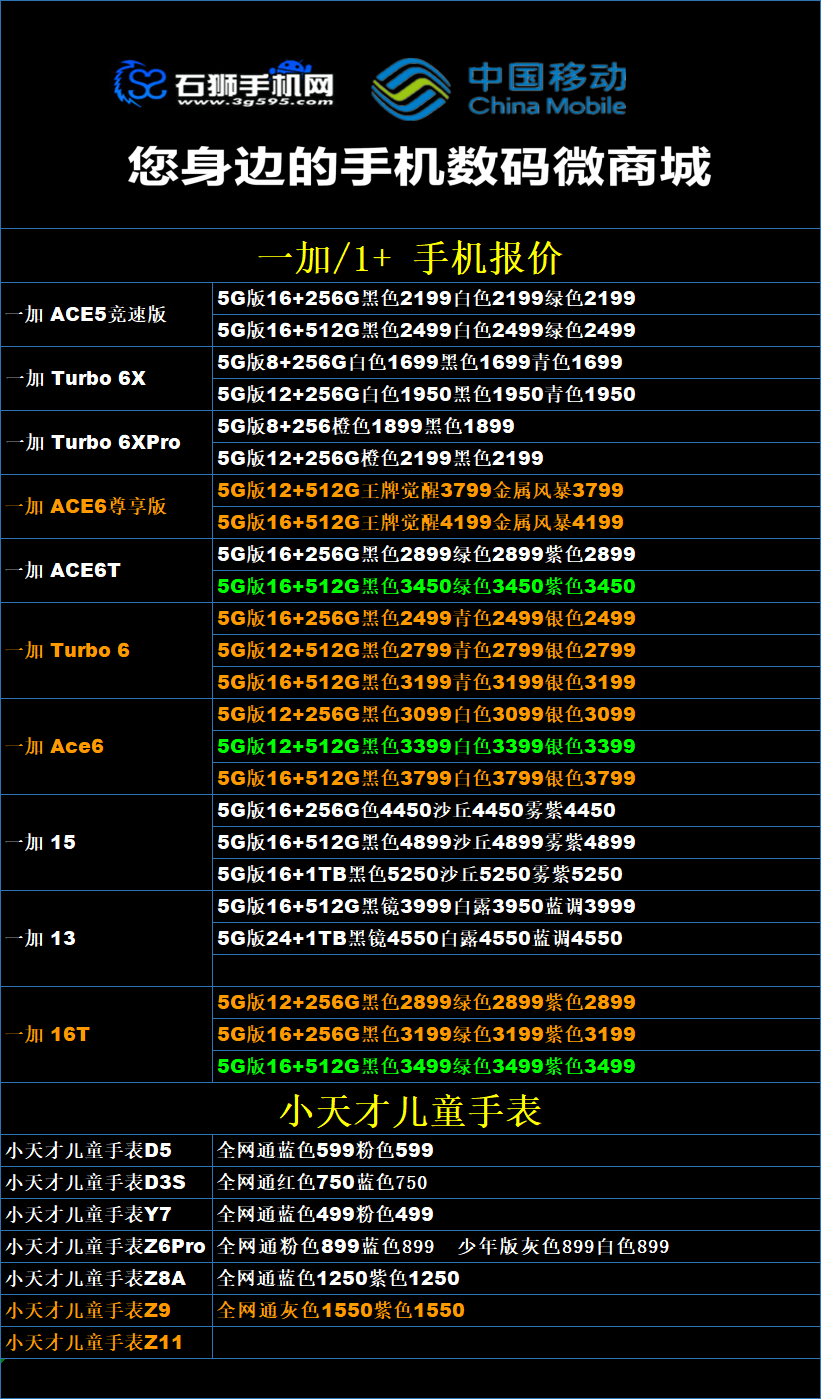Select the 小天才儿童手表Z6Pro row label

click(106, 1246)
